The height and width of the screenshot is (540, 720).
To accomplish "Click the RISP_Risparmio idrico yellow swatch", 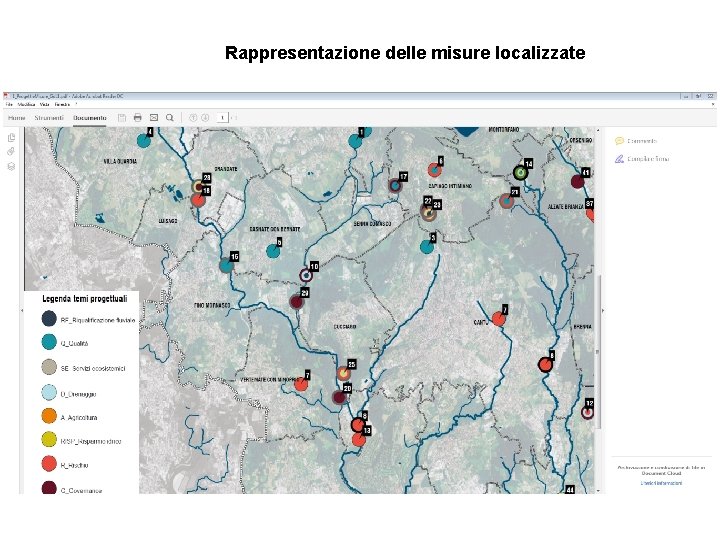I will coord(49,439).
